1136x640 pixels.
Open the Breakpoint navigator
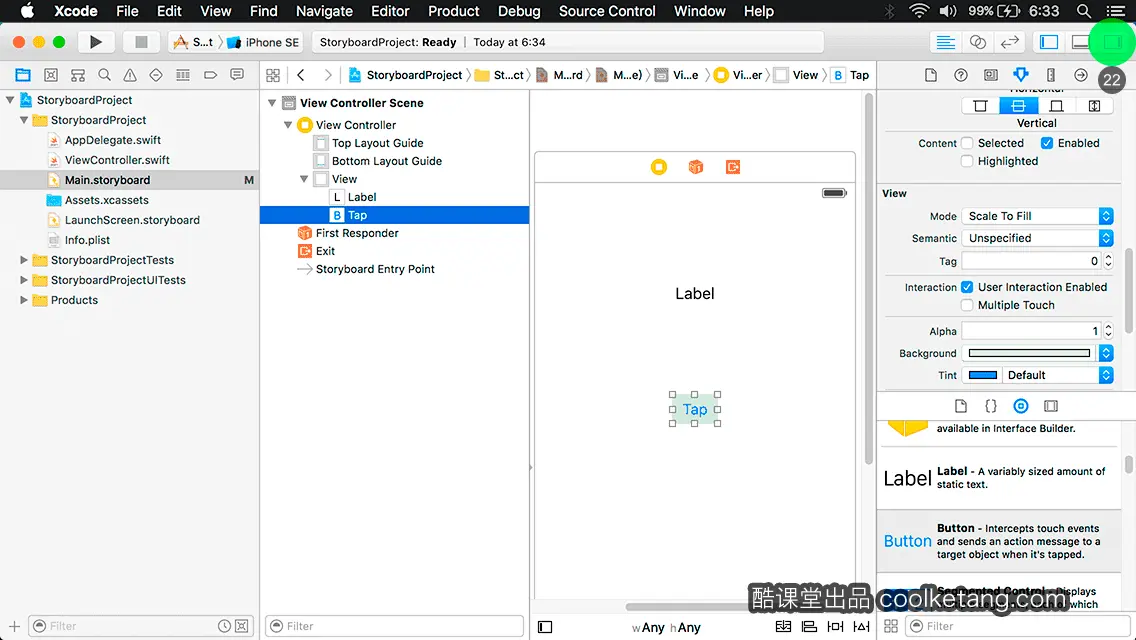tap(210, 75)
